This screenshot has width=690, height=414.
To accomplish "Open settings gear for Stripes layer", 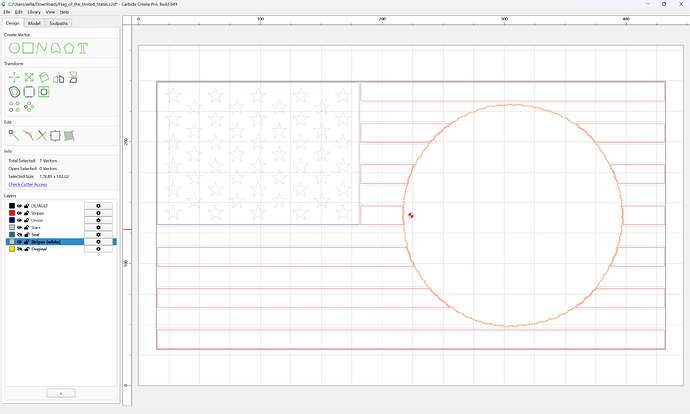I will click(x=98, y=213).
